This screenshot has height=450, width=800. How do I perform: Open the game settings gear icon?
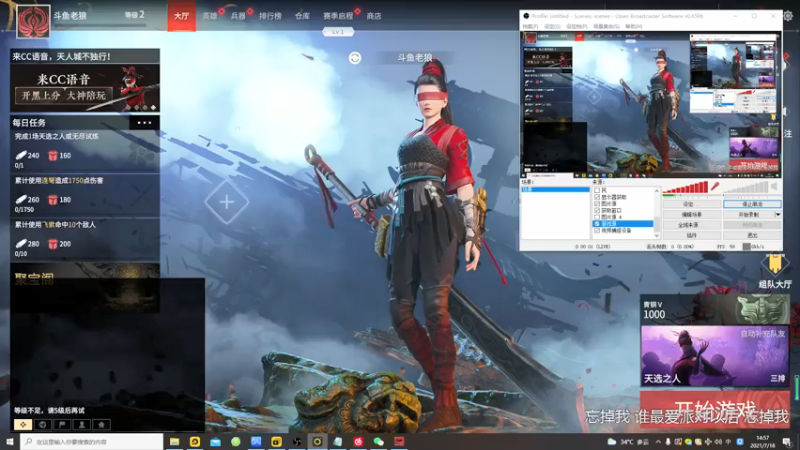789,16
